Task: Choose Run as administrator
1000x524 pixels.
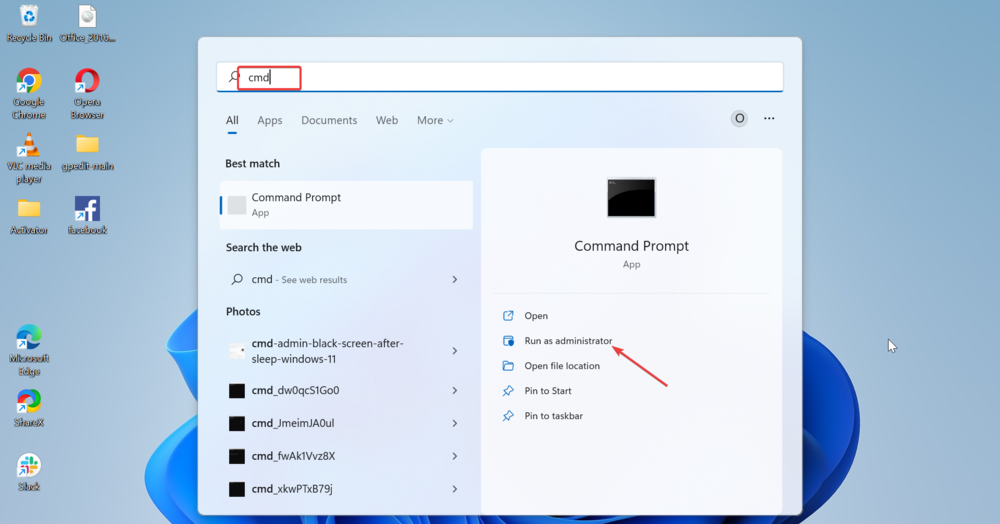Action: click(x=568, y=341)
